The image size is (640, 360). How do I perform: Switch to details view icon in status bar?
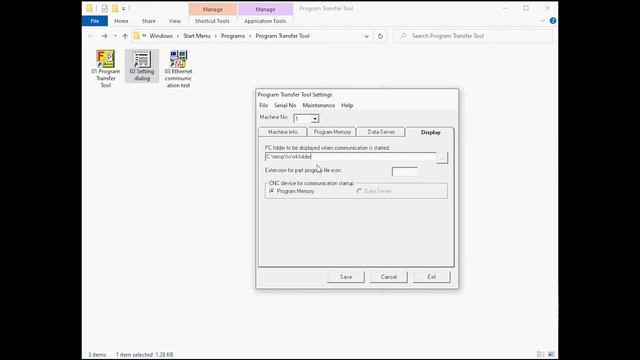click(540, 354)
